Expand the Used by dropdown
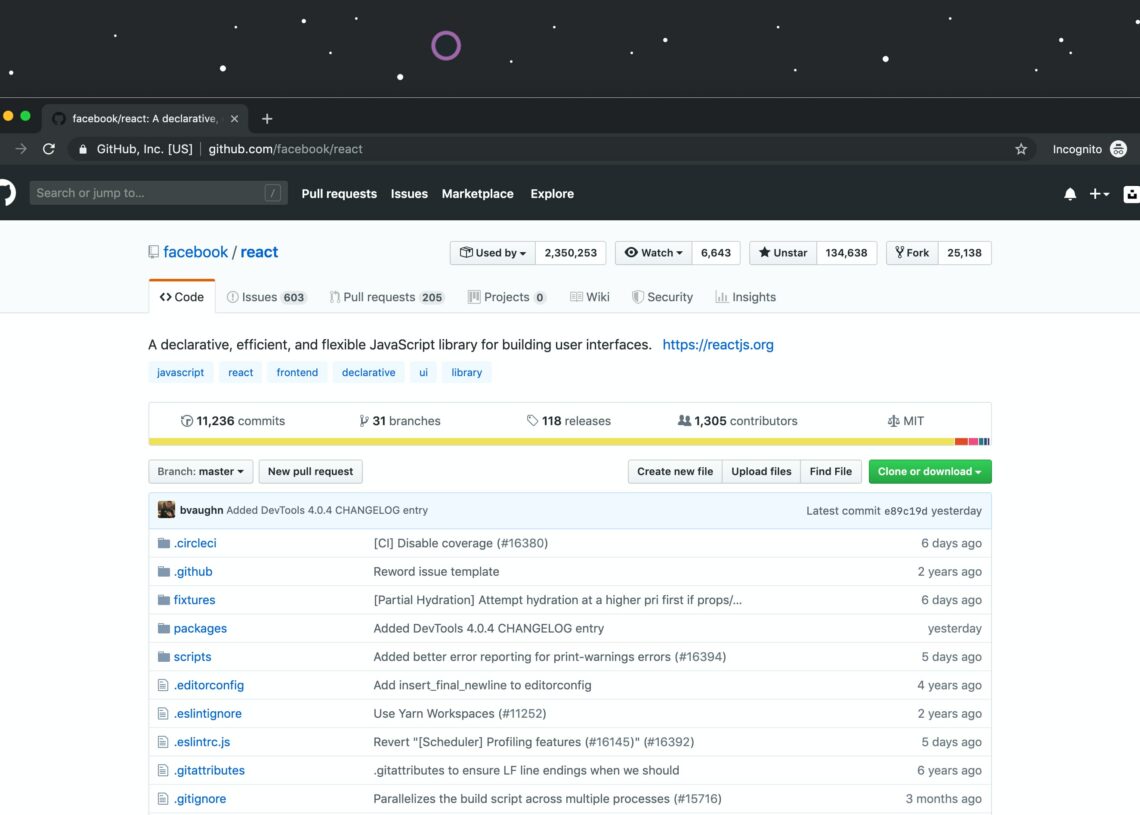This screenshot has width=1140, height=815. (493, 253)
